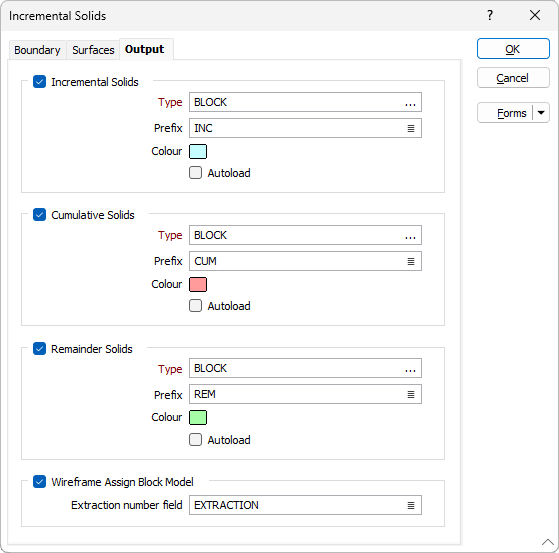Collapse the dialog using bottom-right chevron

tap(548, 542)
